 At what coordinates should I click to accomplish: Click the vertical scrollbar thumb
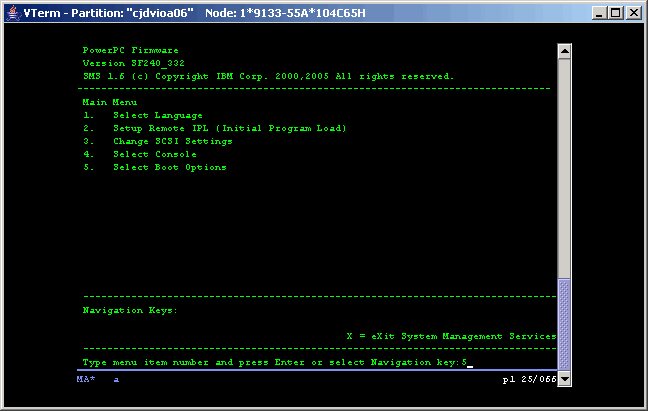click(564, 324)
